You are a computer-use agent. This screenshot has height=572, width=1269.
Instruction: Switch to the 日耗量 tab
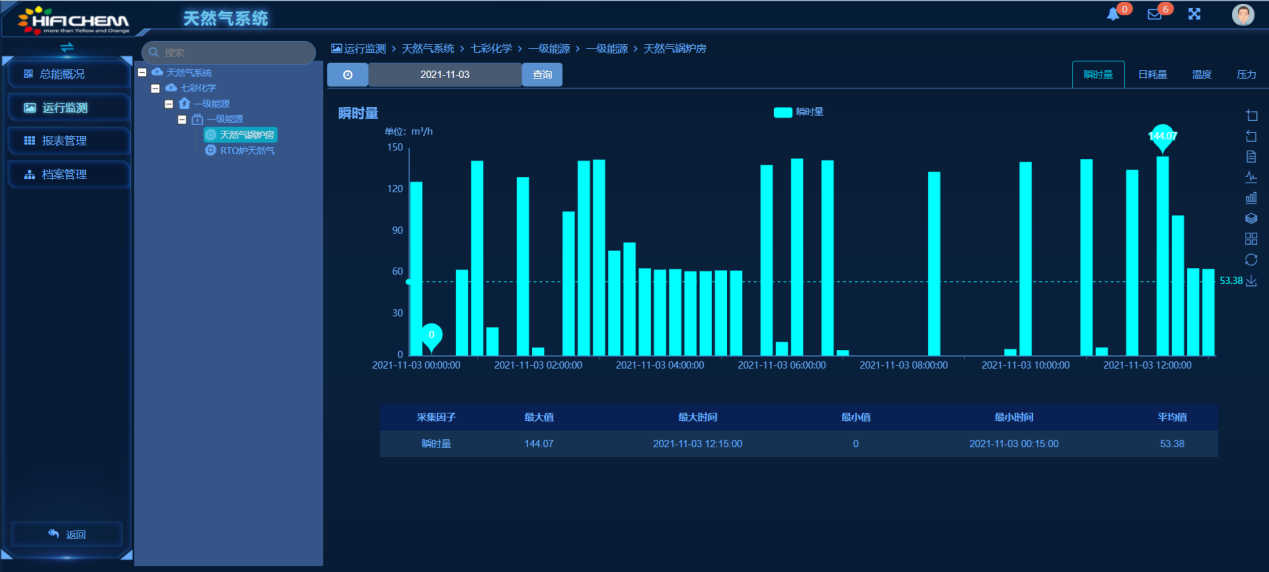[1152, 75]
